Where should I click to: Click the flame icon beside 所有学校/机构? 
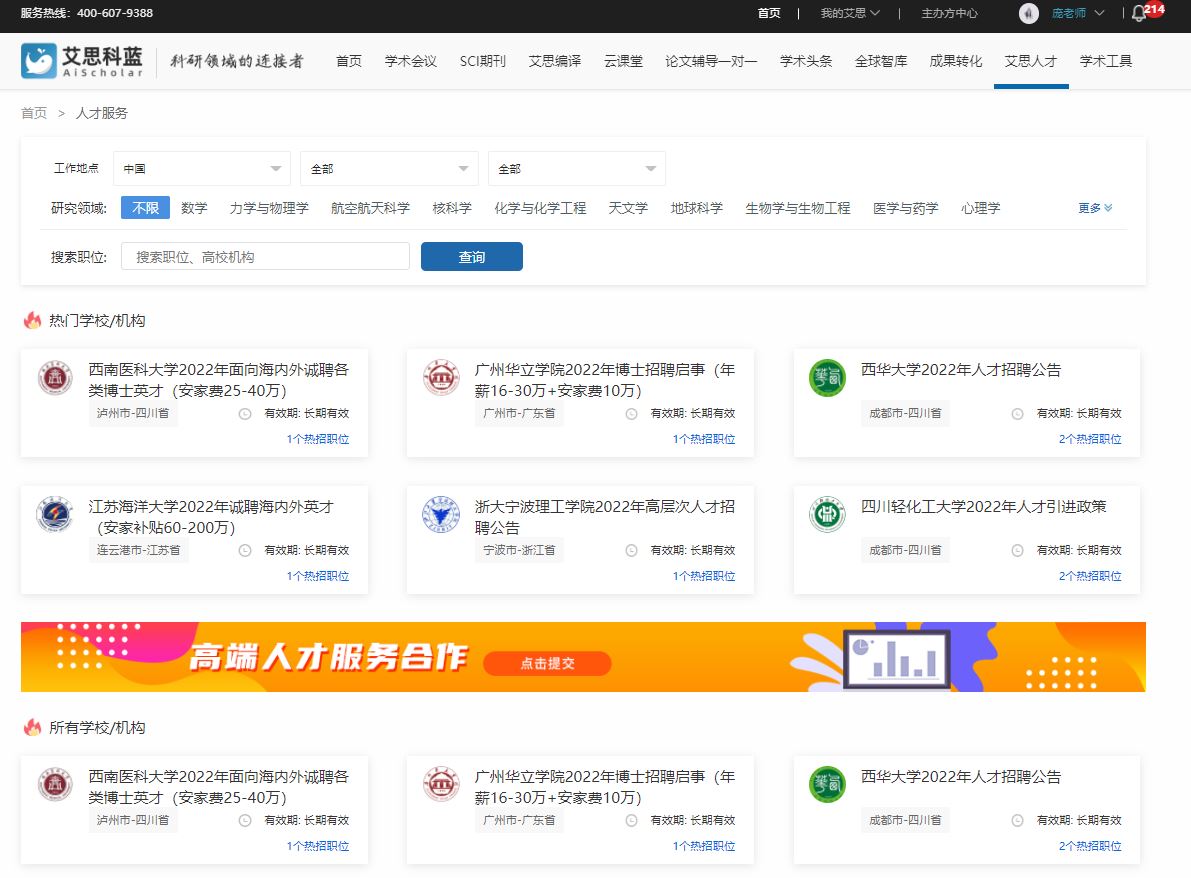(x=33, y=728)
